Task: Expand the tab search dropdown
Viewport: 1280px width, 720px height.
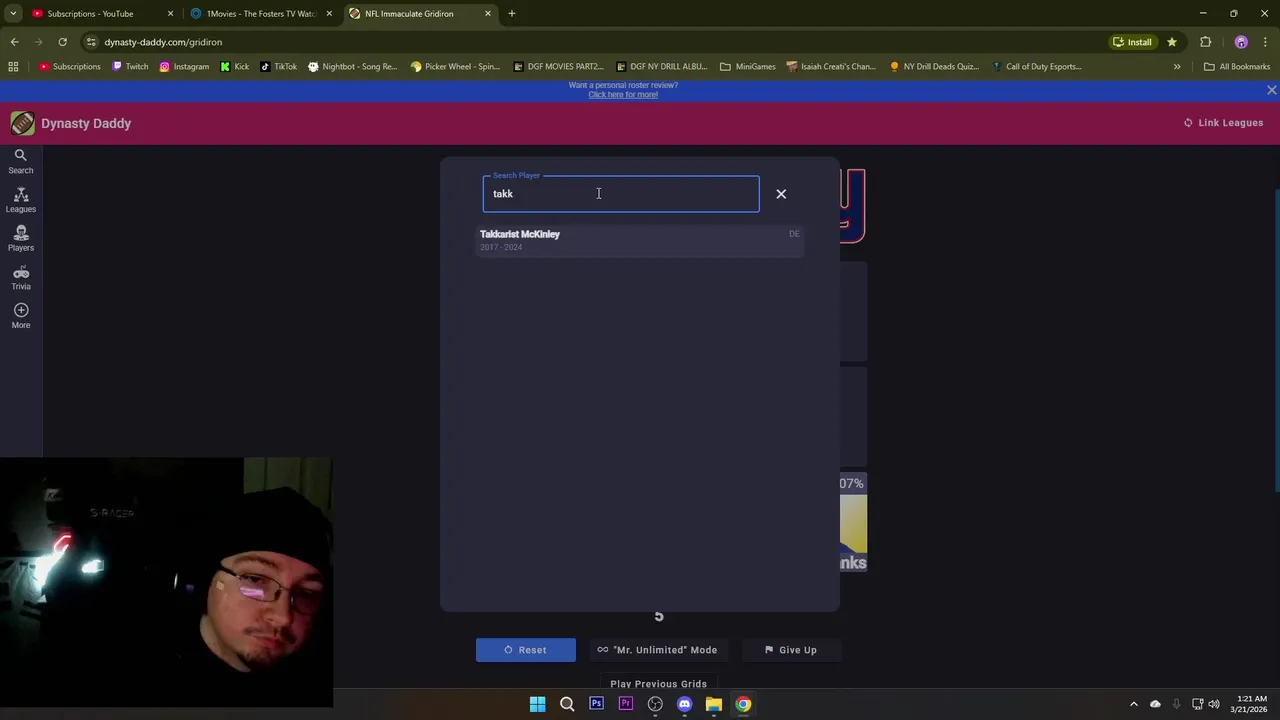Action: pos(13,14)
